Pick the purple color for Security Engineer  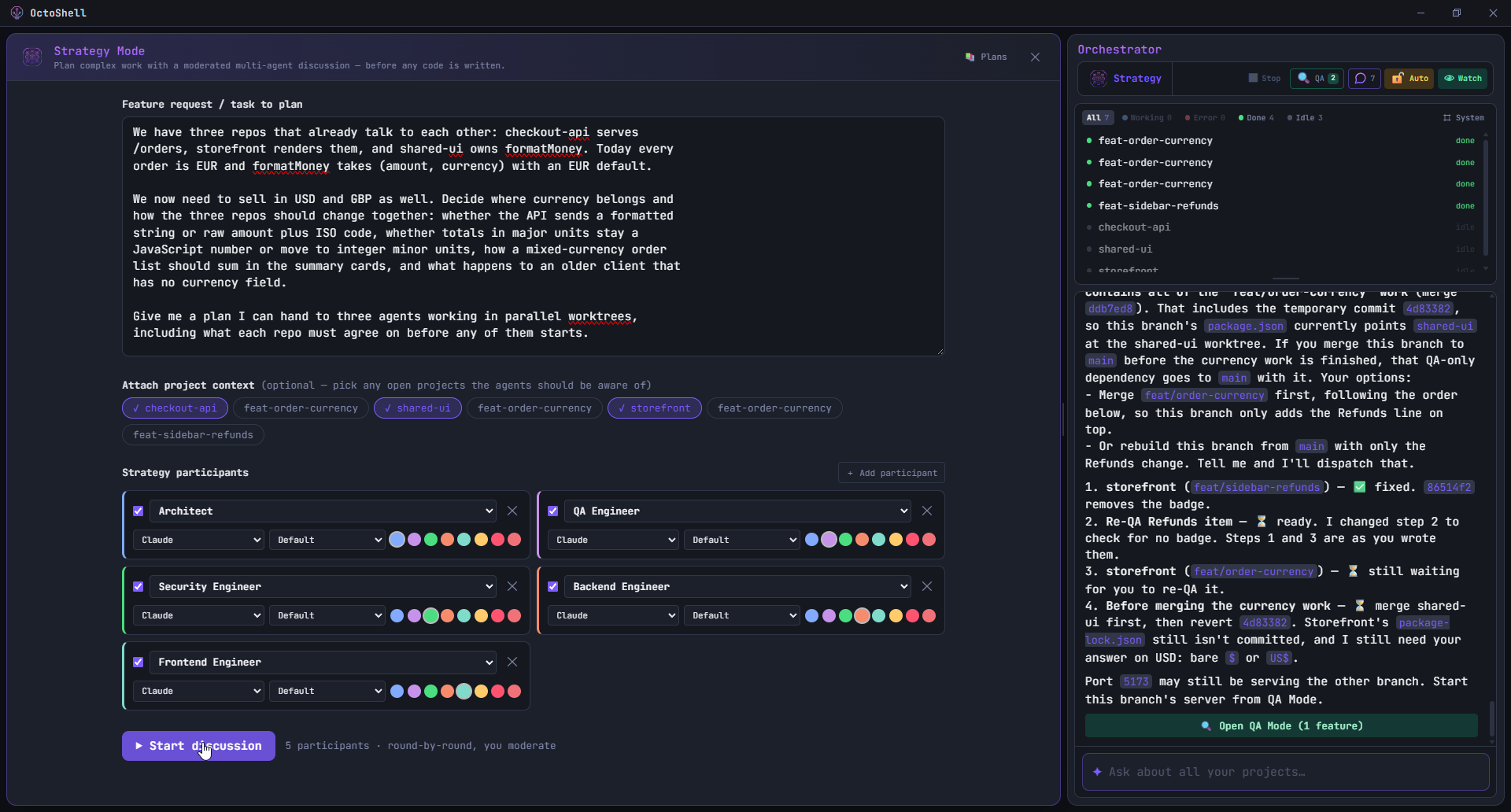pos(414,615)
